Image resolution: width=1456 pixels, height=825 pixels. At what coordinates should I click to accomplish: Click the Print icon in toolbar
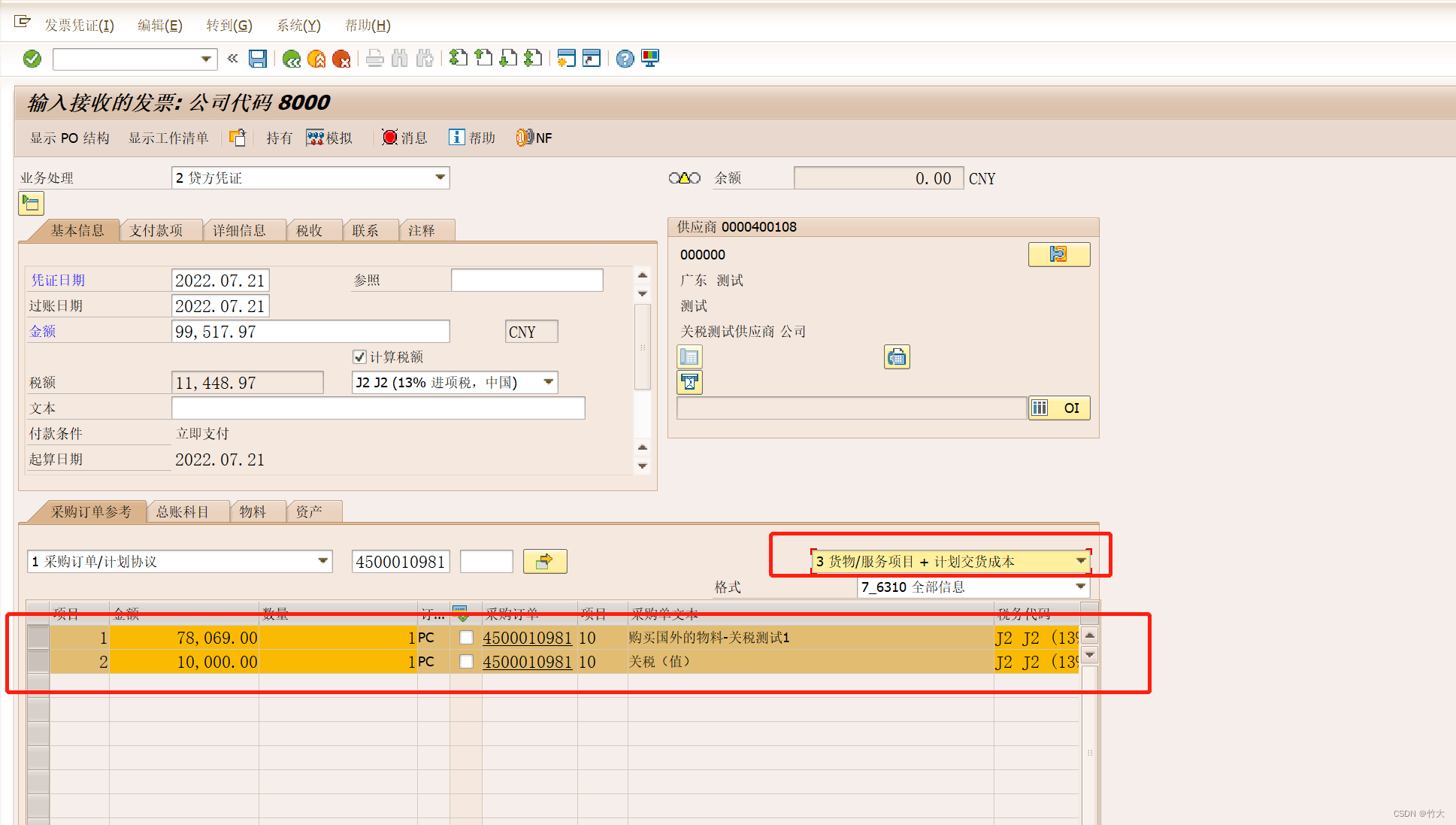[x=375, y=59]
